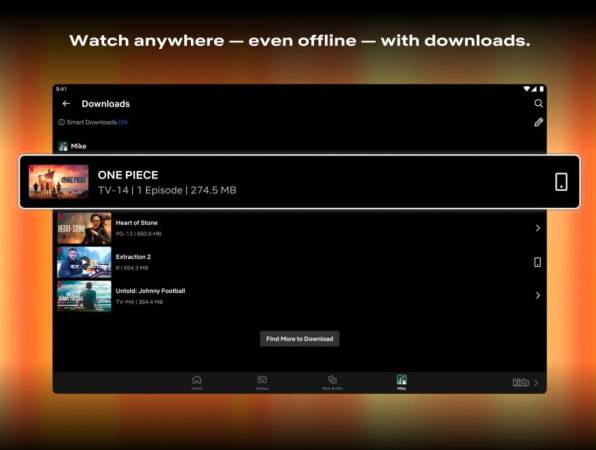Toggle Smart Downloads ON setting
Screen dimensions: 596x450
(122, 122)
